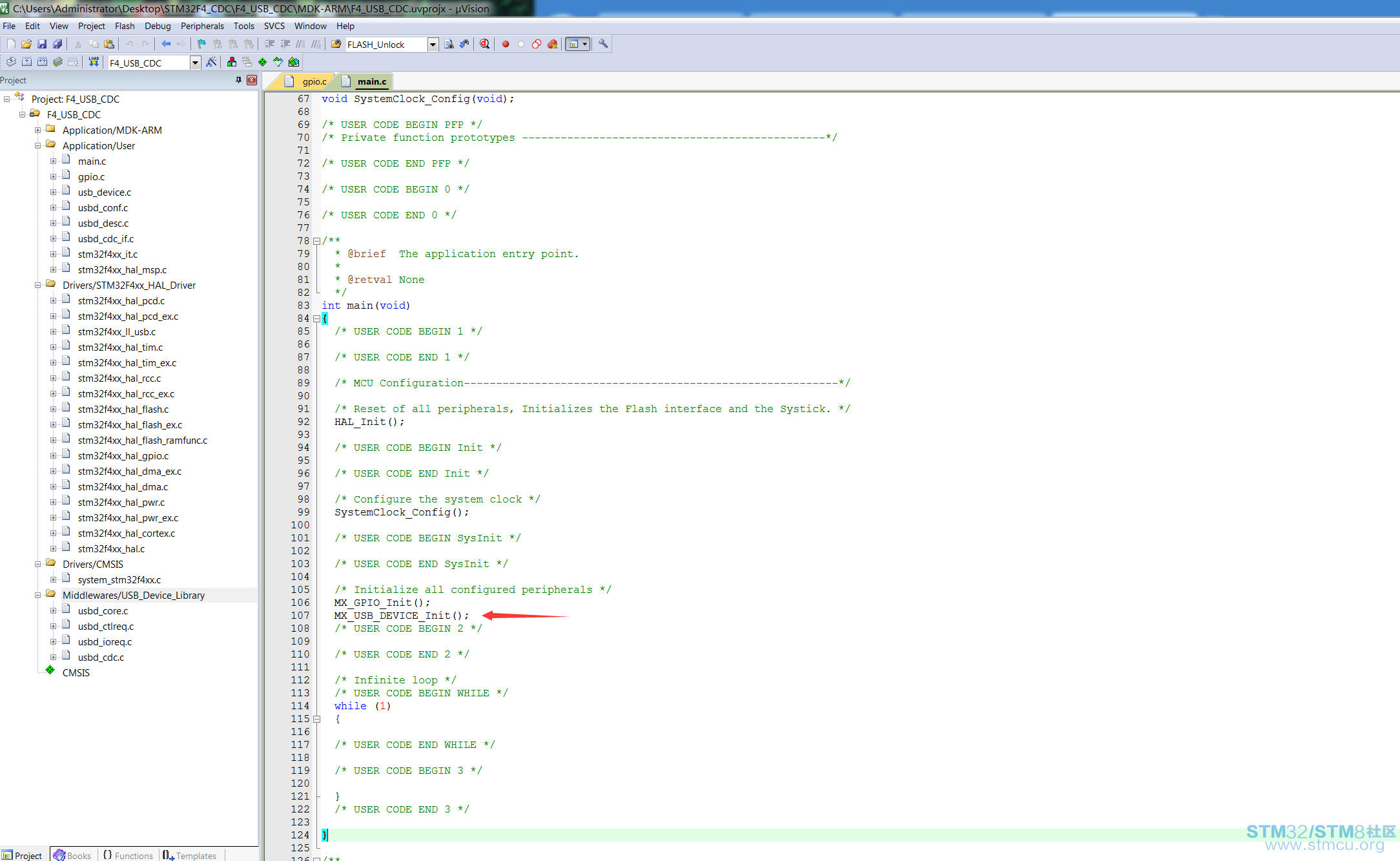Viewport: 1400px width, 861px height.
Task: Click the Select Software Packs icon
Action: click(278, 62)
